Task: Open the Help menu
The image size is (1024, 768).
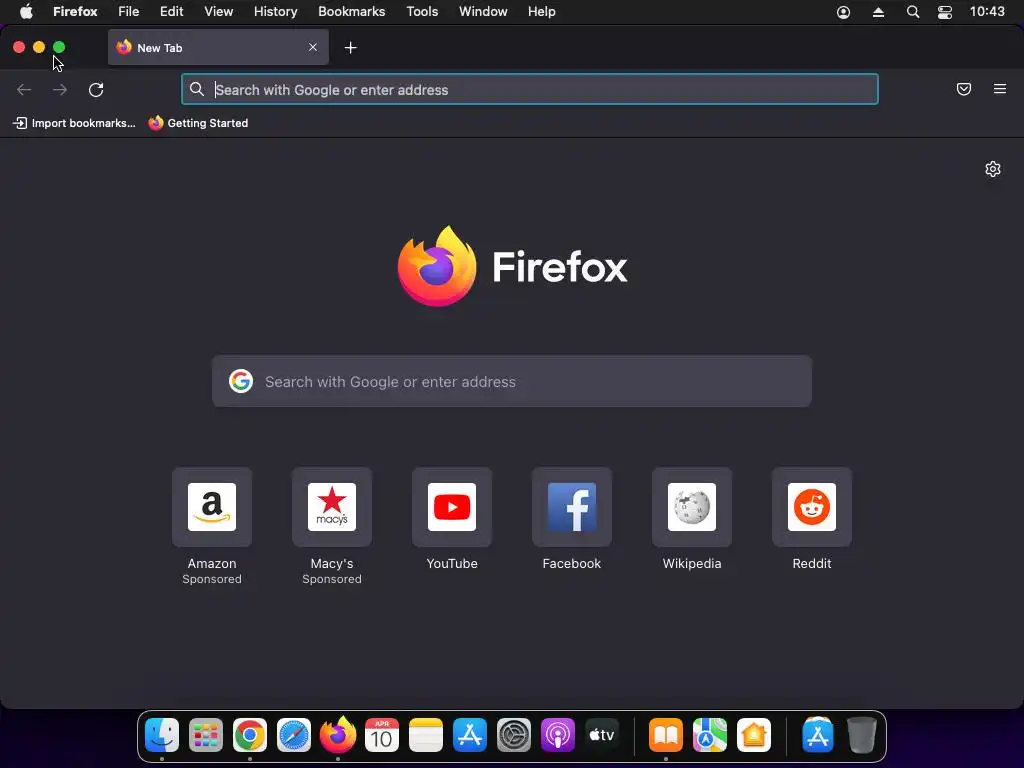Action: [x=541, y=12]
